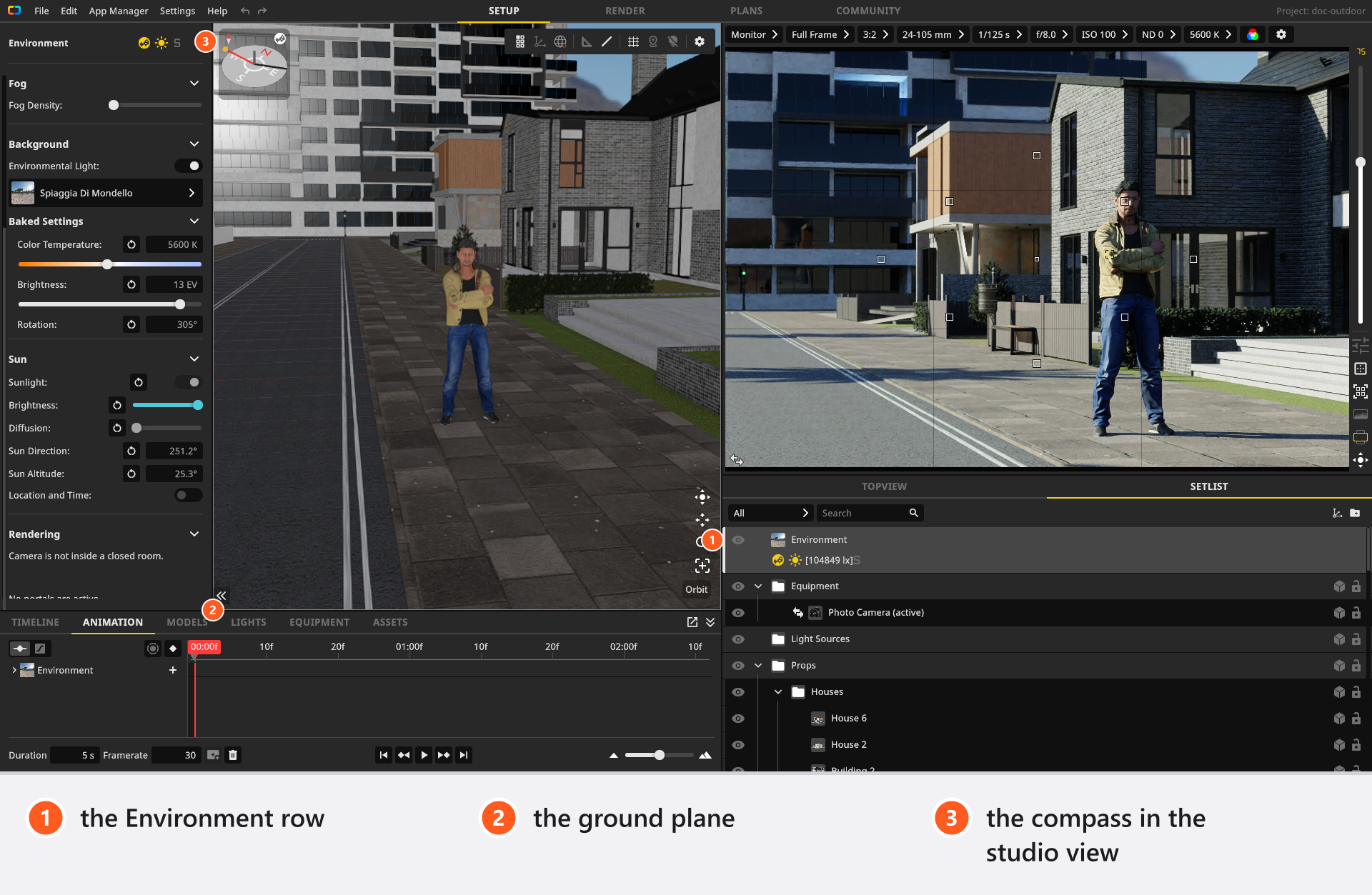Image resolution: width=1372 pixels, height=895 pixels.
Task: Open the RGB color wheel icon in the camera bar
Action: tap(1253, 34)
